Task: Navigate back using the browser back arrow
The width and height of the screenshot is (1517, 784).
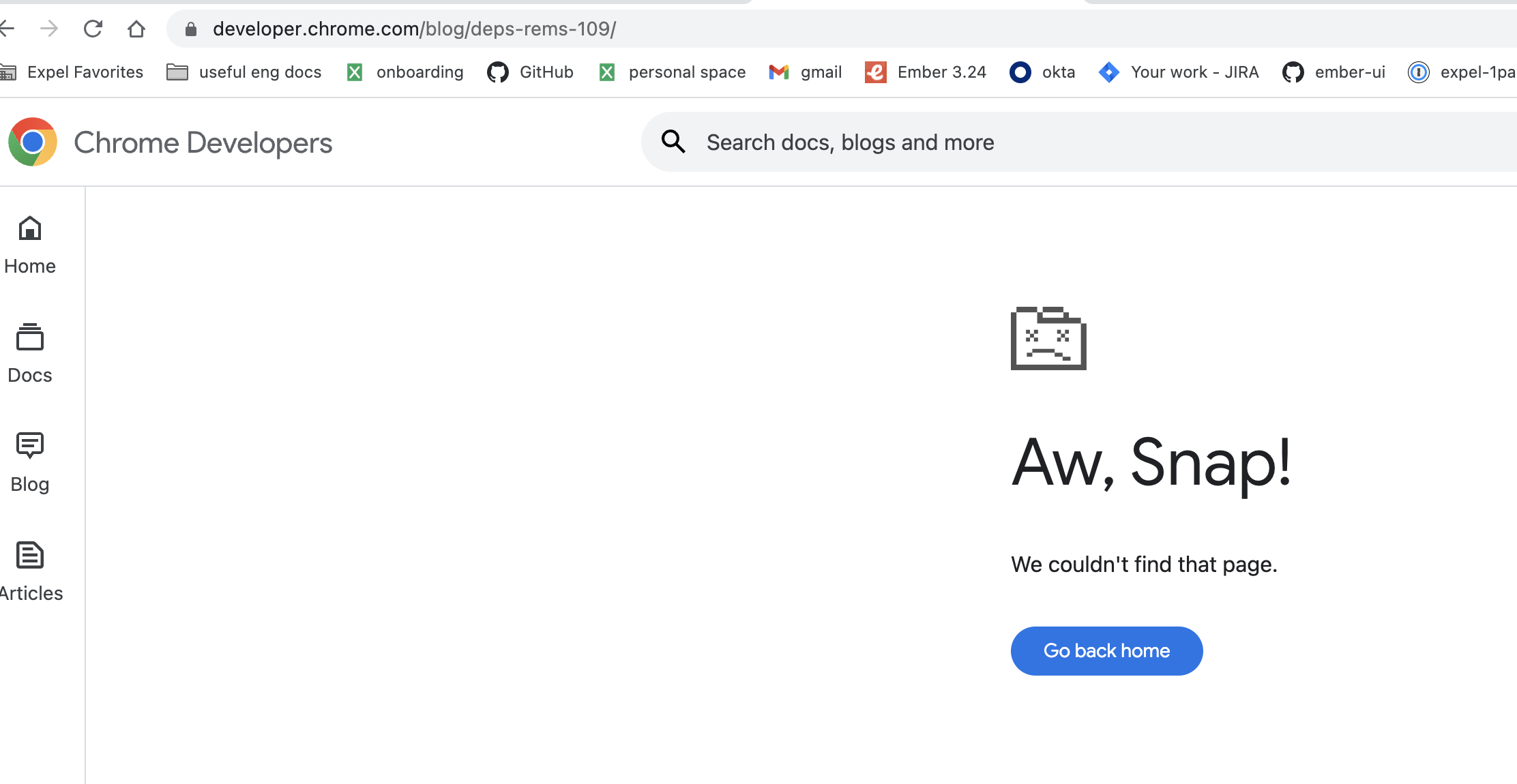Action: (7, 28)
